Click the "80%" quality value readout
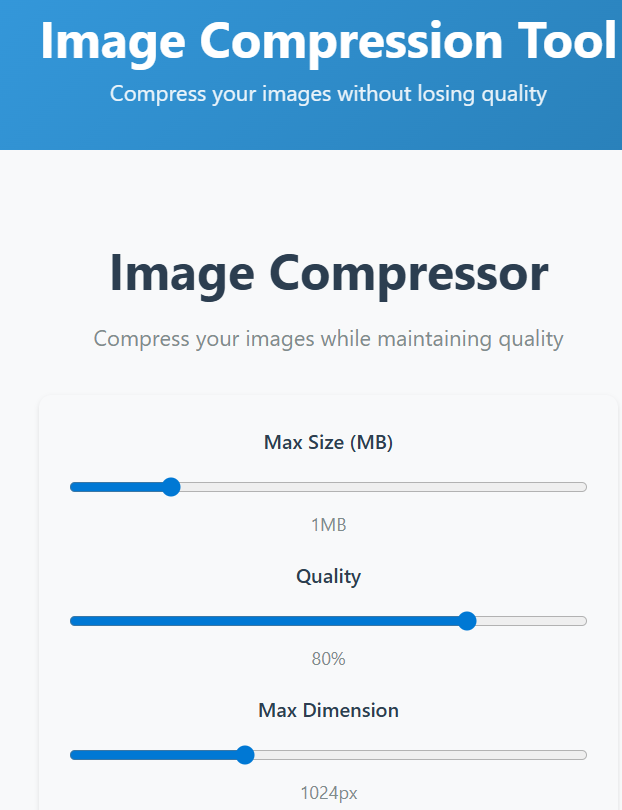This screenshot has height=810, width=622. [x=328, y=659]
